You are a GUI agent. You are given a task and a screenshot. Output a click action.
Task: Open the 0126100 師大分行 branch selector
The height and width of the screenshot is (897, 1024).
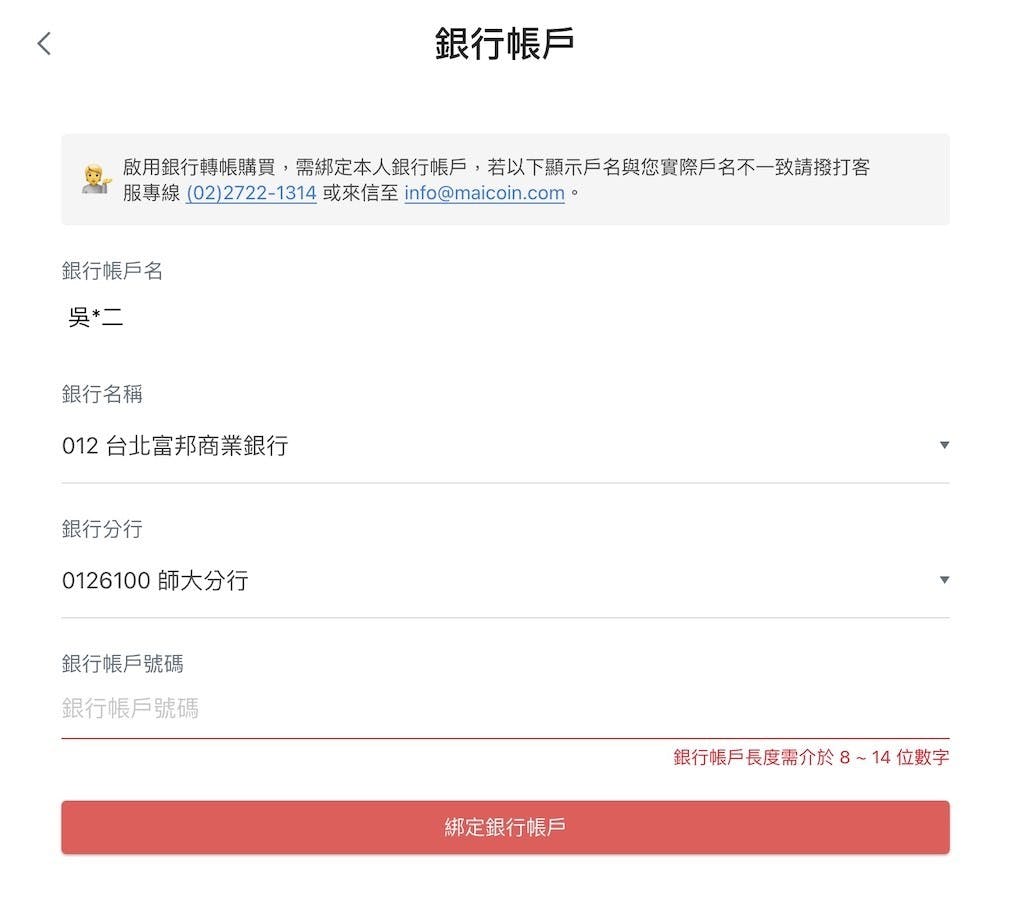point(155,581)
